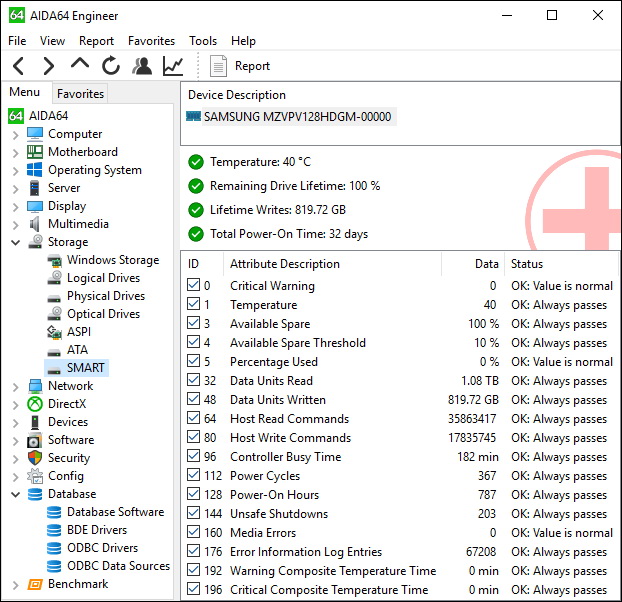The width and height of the screenshot is (622, 602).
Task: Select SAMSUNG MZVPV128HDGM-00000 device entry
Action: 298,117
